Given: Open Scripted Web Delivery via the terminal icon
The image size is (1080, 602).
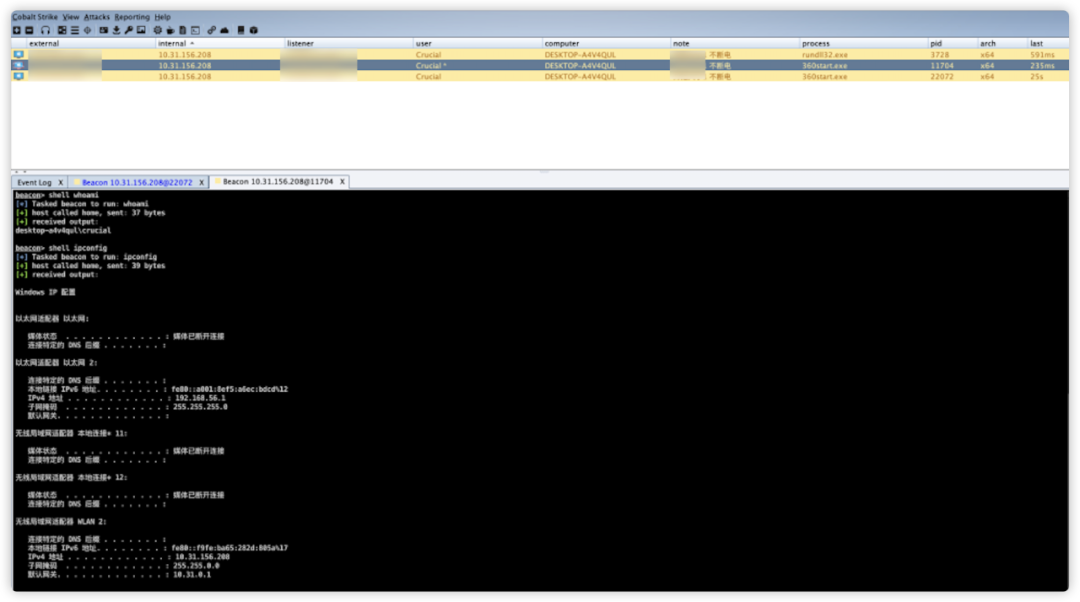Looking at the screenshot, I should pyautogui.click(x=196, y=30).
